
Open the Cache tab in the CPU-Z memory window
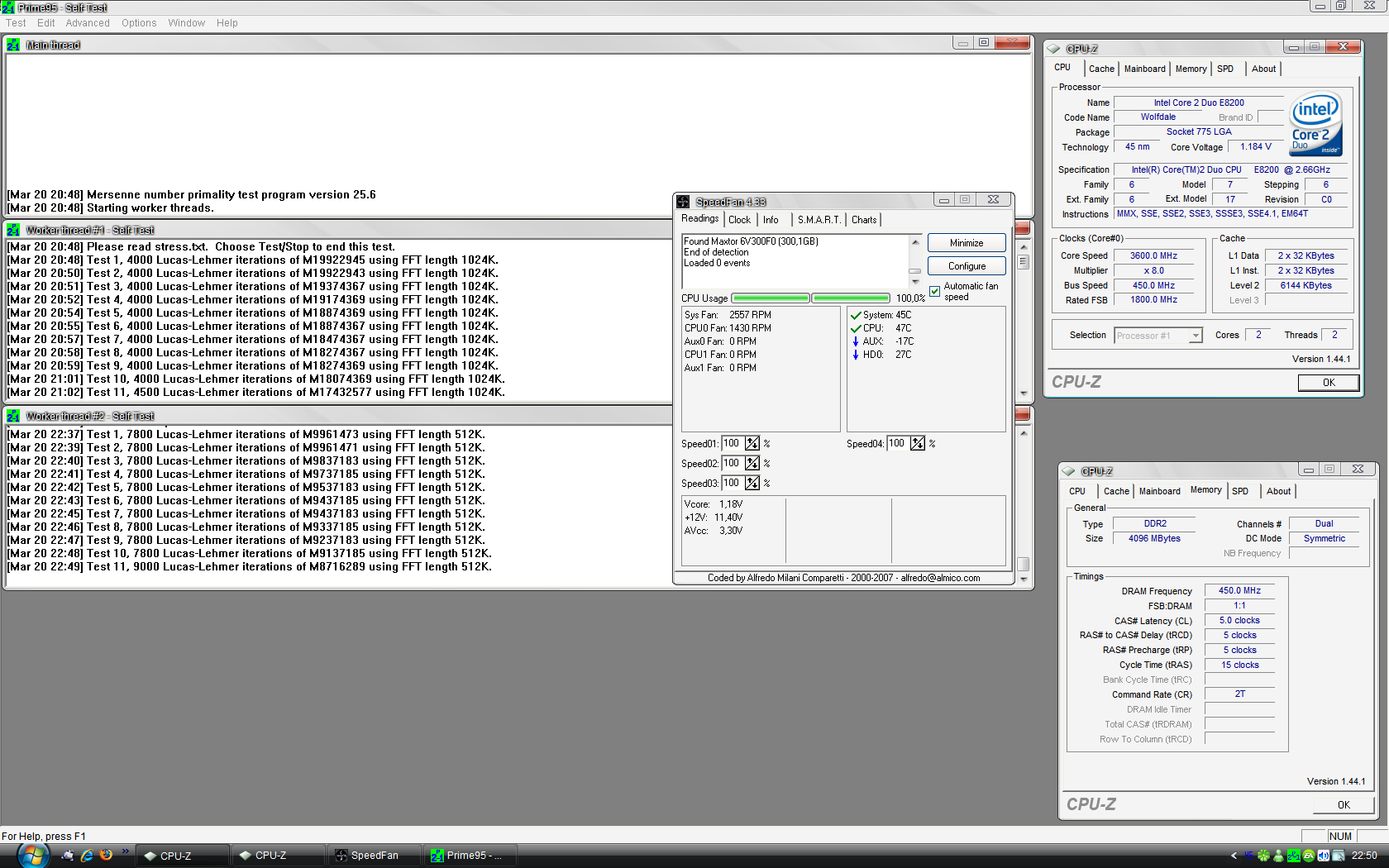pyautogui.click(x=1116, y=491)
